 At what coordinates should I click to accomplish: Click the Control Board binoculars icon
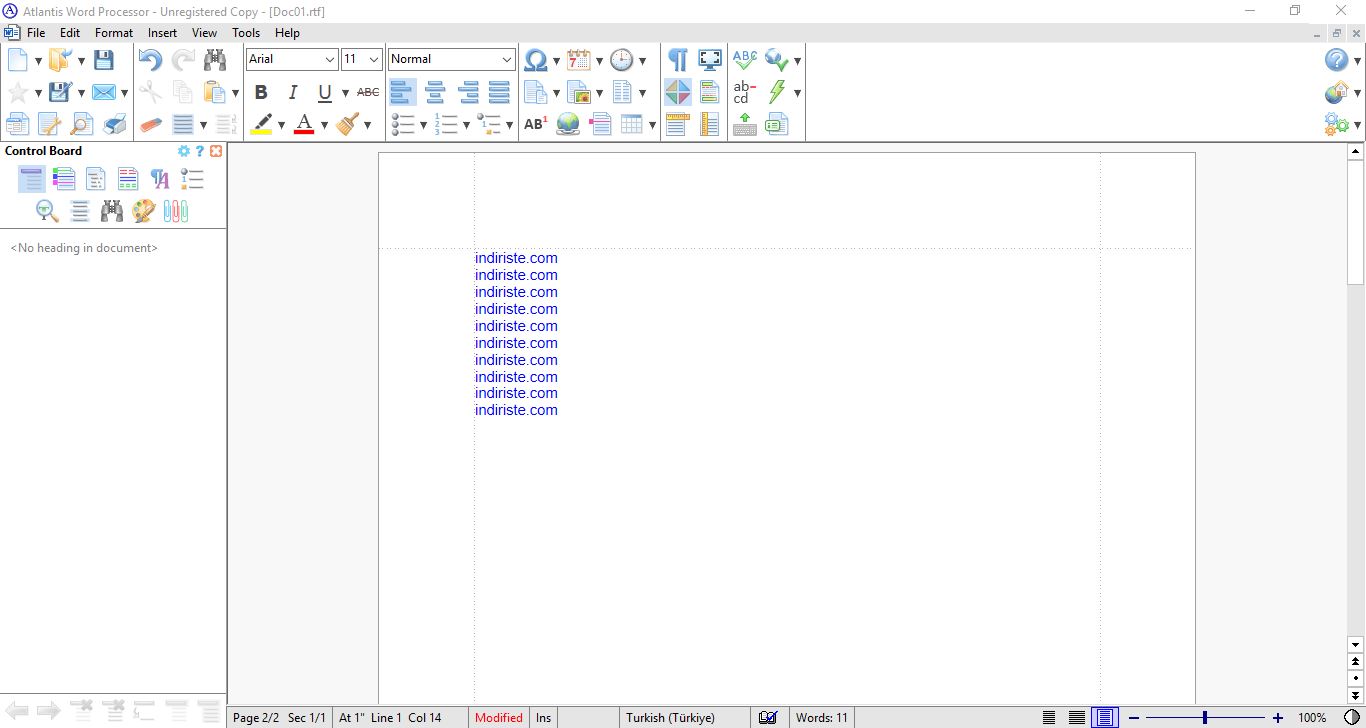tap(112, 211)
